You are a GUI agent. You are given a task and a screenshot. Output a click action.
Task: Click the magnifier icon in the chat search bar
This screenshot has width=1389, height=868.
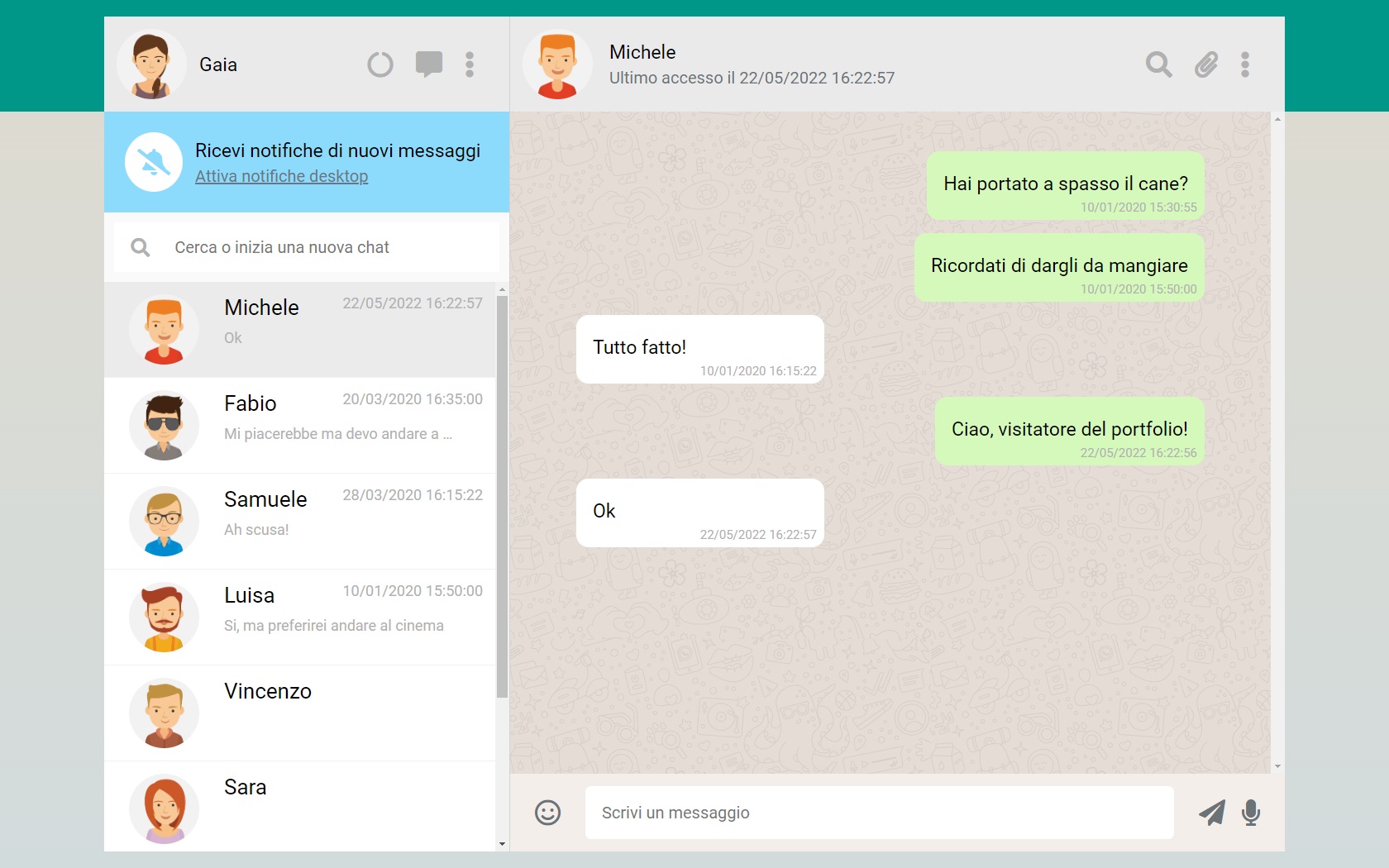pos(141,246)
